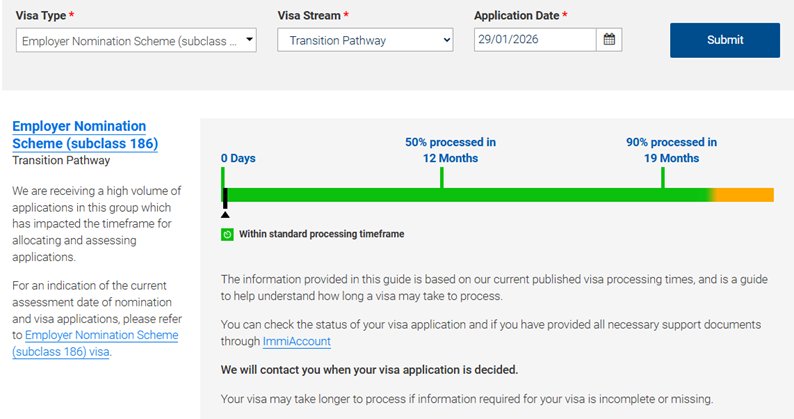Click the black current-position marker on the bar

point(226,196)
